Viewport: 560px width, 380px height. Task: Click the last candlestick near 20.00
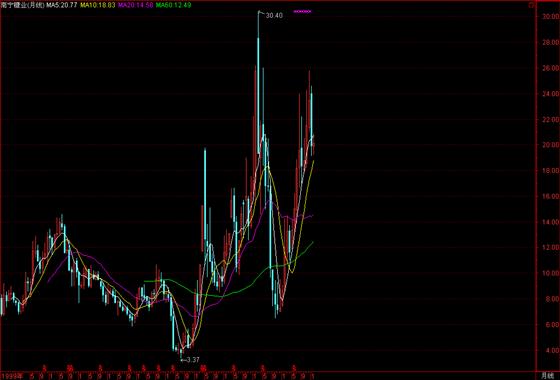(314, 146)
